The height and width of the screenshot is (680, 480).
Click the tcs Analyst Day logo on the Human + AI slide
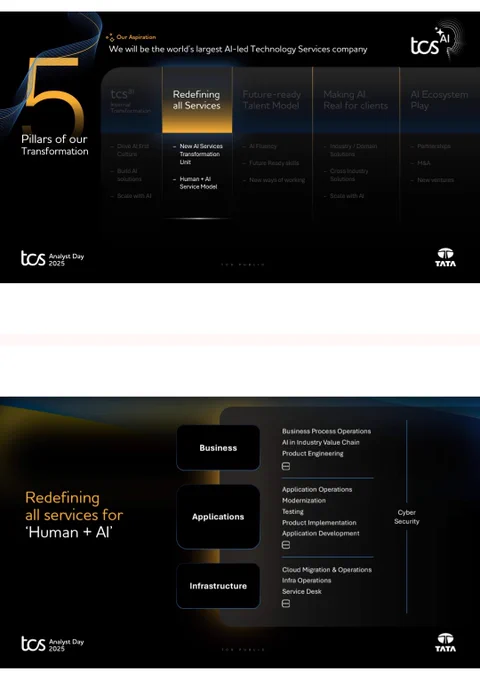pos(52,644)
